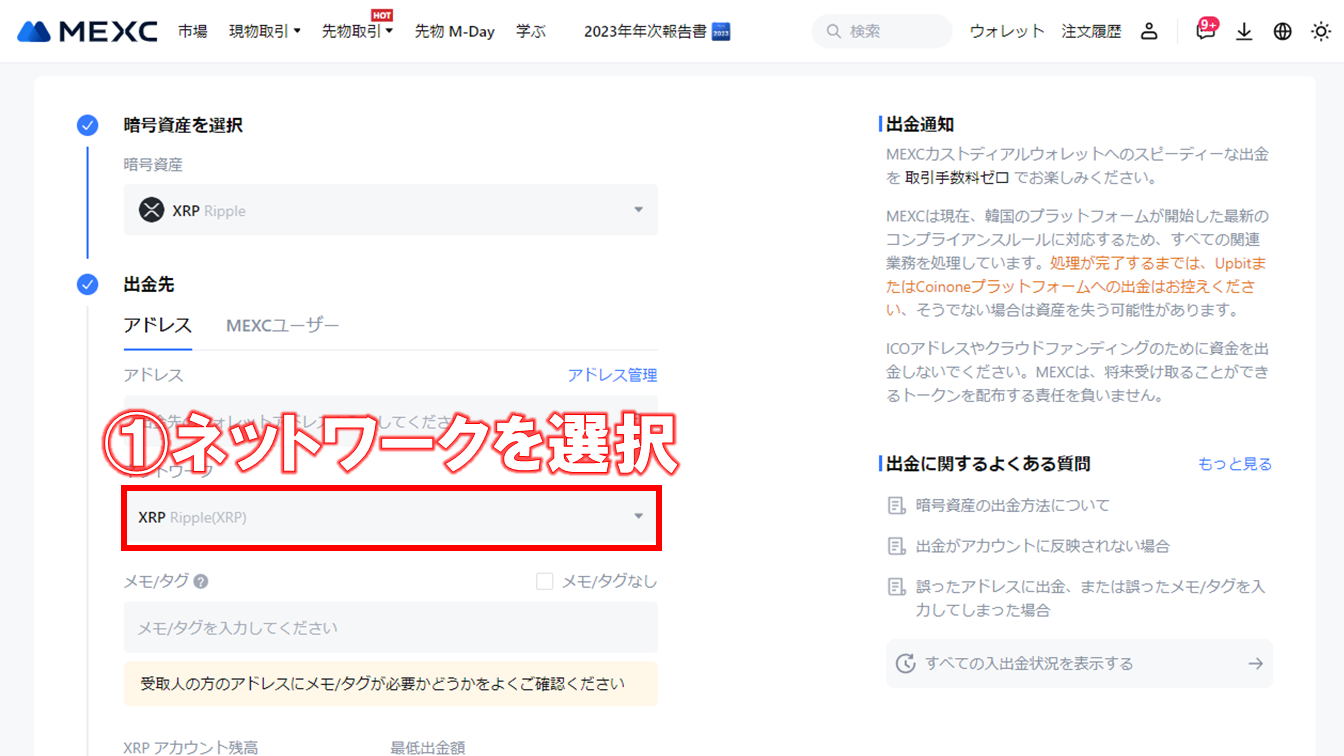This screenshot has height=756, width=1344.
Task: Open the language globe icon
Action: tap(1282, 31)
